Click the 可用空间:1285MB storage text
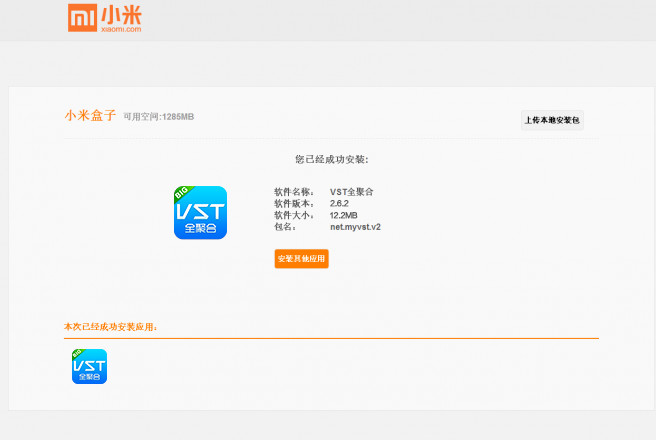The image size is (656, 440). (158, 117)
